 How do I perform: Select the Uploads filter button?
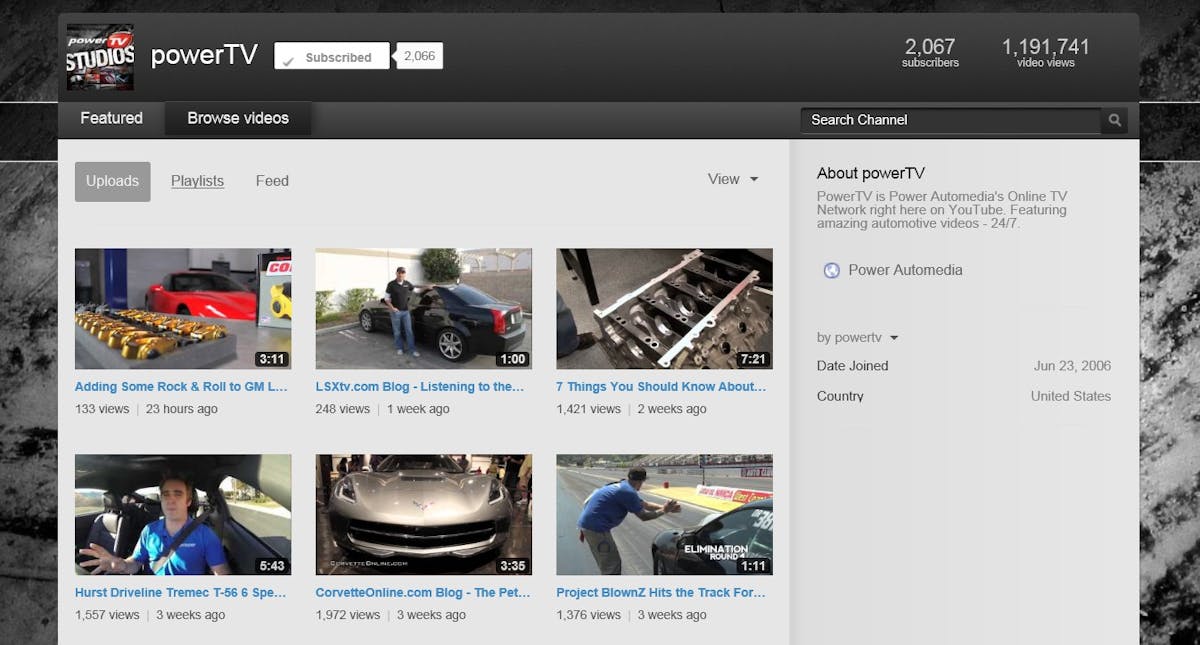(112, 181)
